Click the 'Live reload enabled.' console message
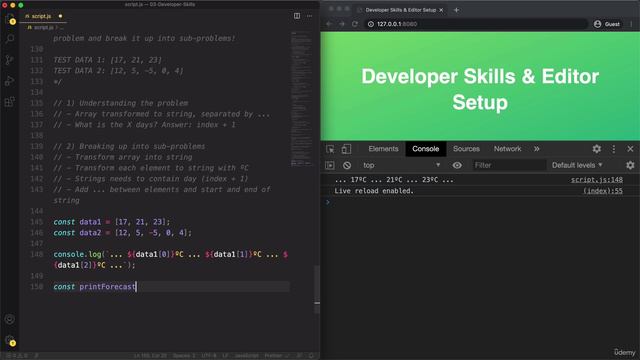Screen dimensions: 640x360 click(374, 191)
